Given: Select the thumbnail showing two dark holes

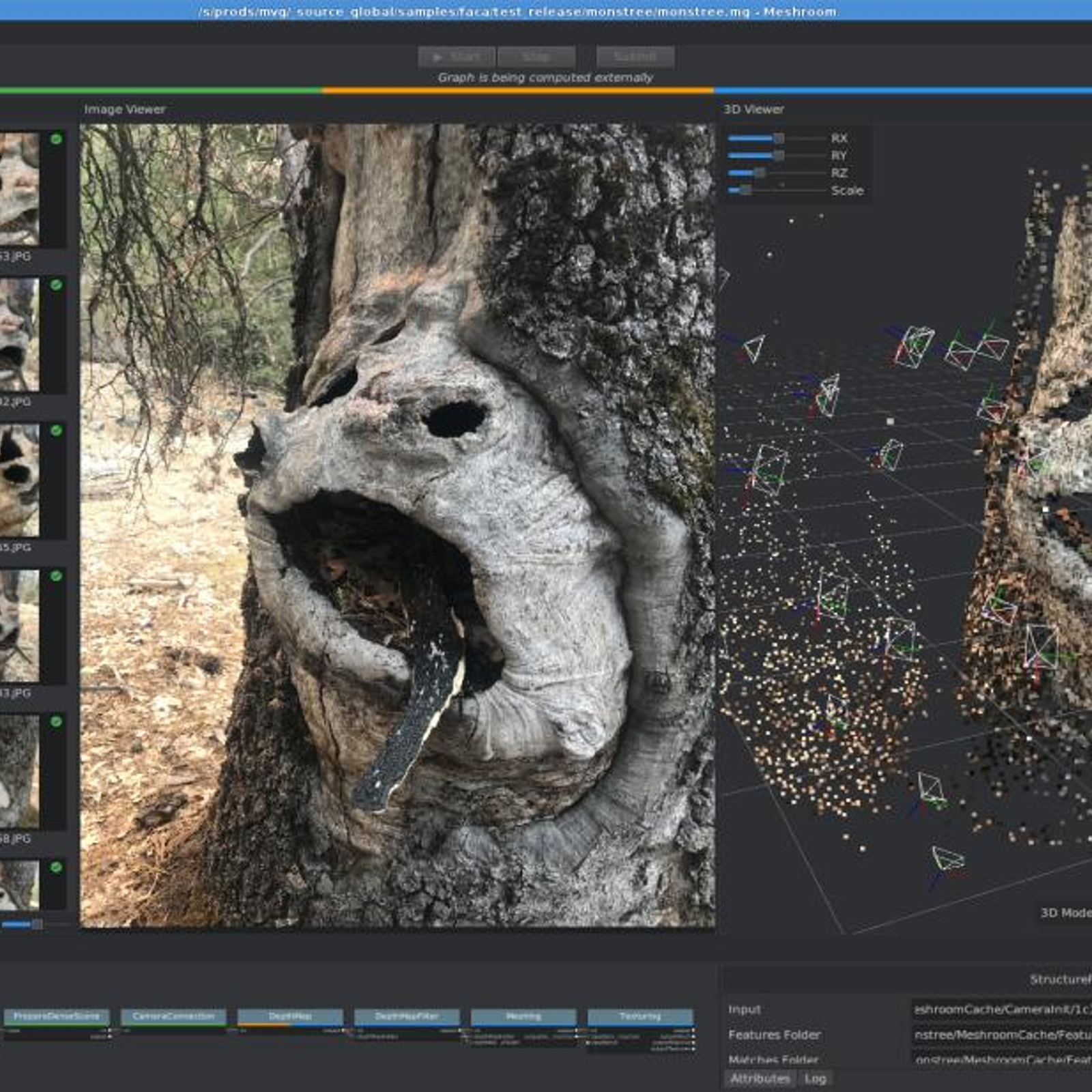Looking at the screenshot, I should coord(19,480).
